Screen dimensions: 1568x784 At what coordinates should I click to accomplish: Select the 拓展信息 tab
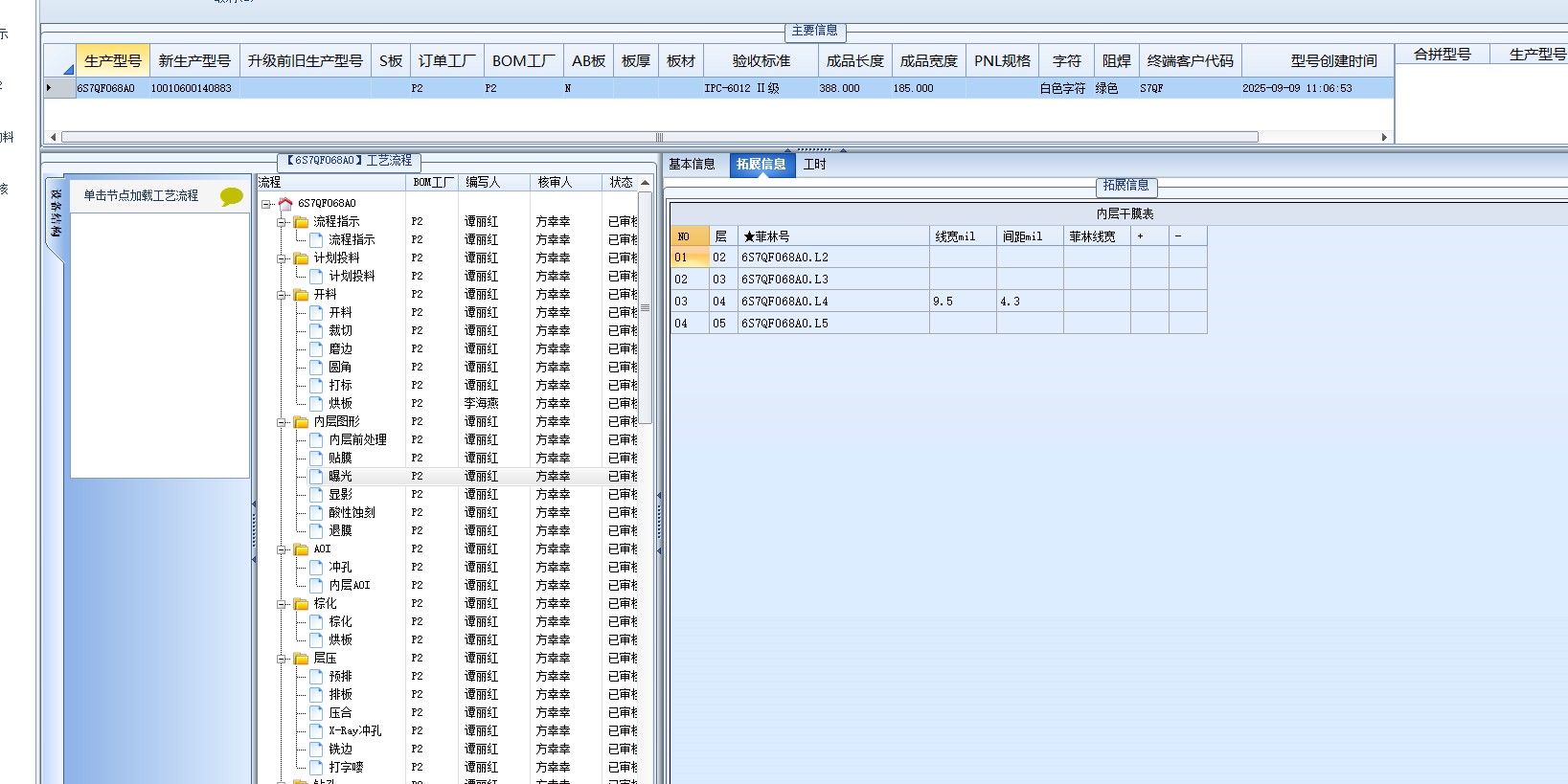(x=761, y=164)
